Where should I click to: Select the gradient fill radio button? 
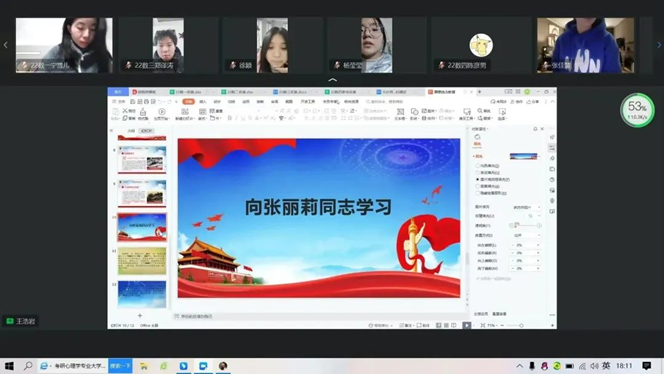coord(478,172)
